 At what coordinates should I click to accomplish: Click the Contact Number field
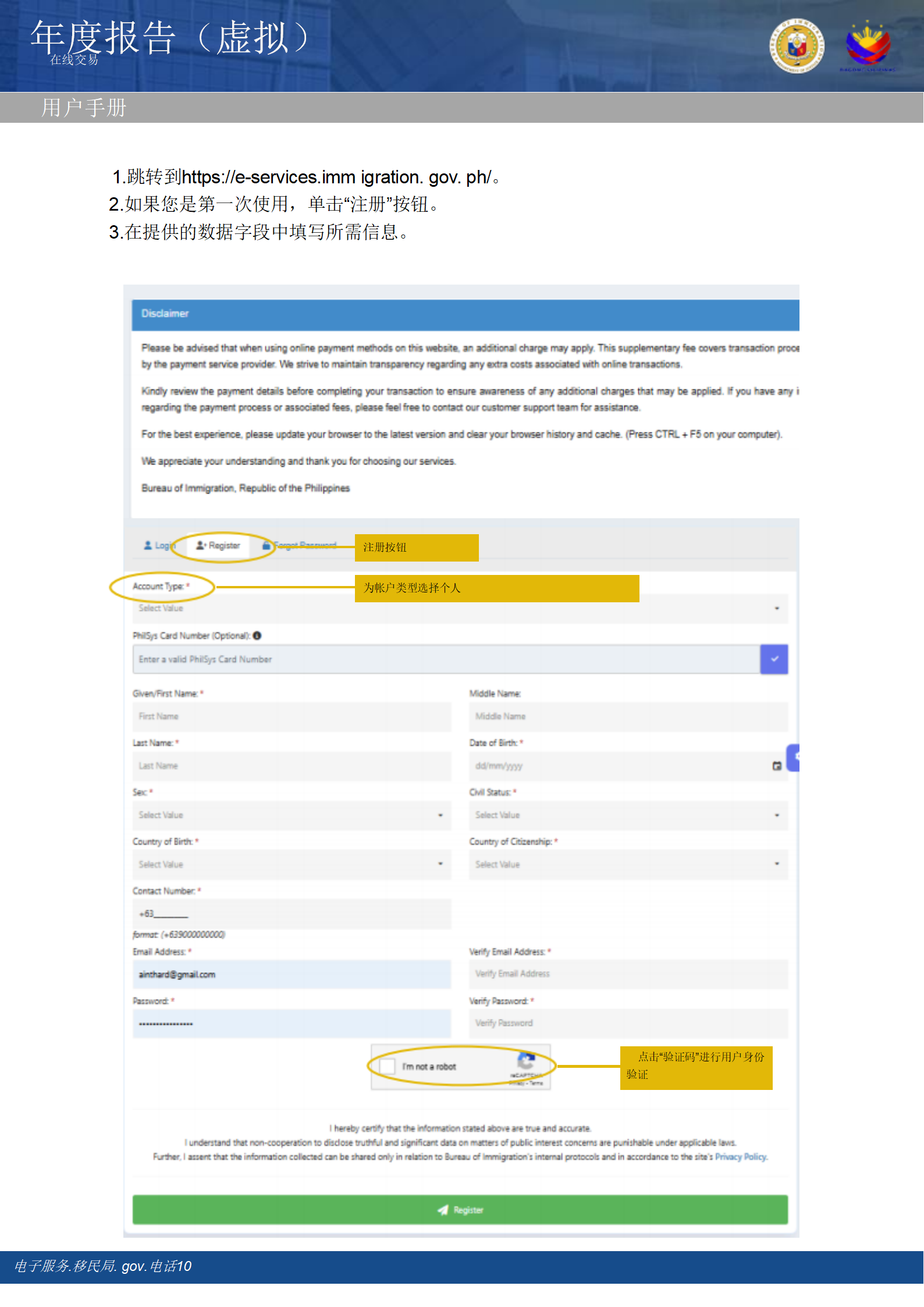(292, 914)
